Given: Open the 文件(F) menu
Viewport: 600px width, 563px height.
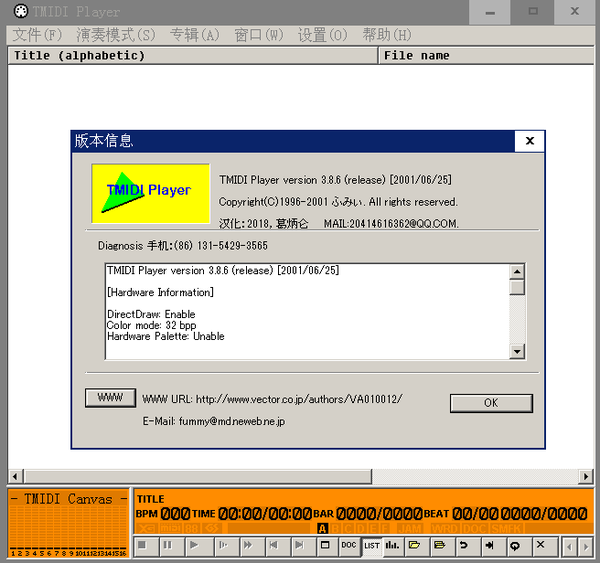Looking at the screenshot, I should 37,35.
